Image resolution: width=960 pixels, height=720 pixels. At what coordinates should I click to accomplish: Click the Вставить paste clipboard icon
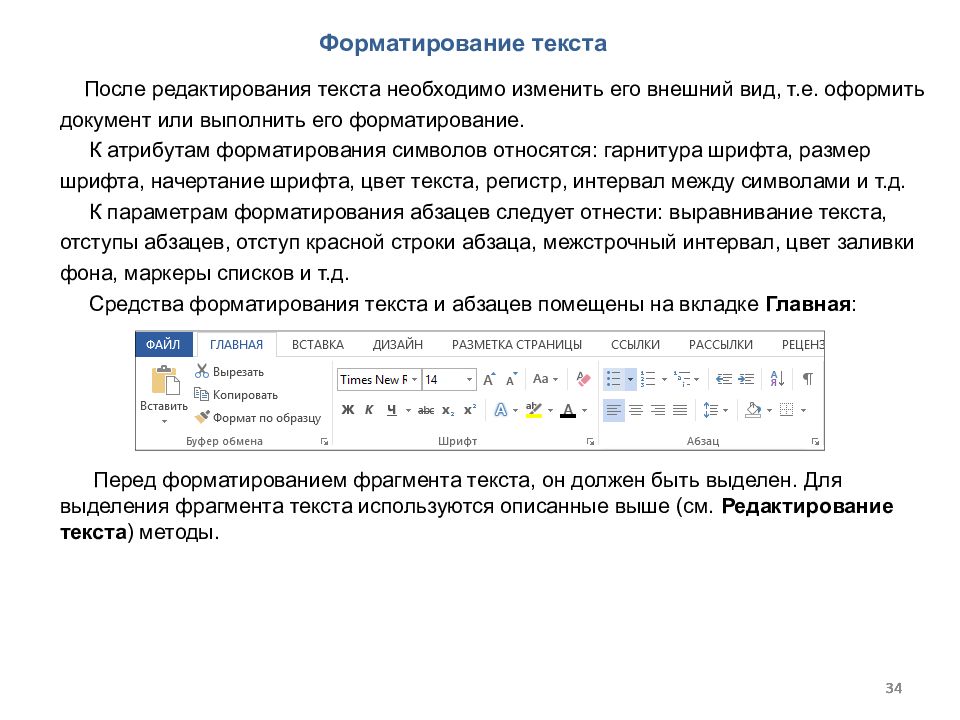165,380
